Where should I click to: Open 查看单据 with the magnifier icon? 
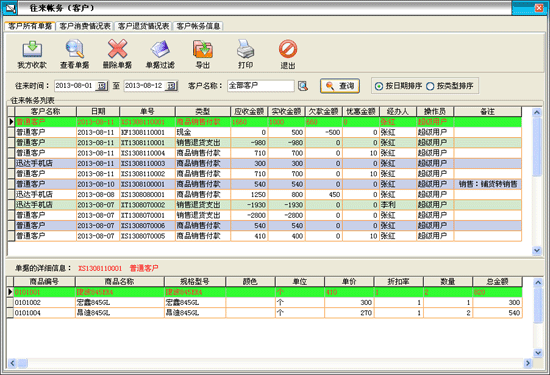pos(75,49)
